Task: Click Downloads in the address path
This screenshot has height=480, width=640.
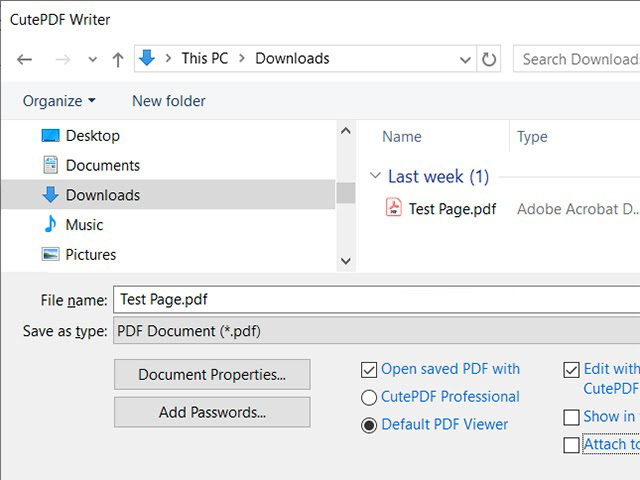Action: click(x=292, y=58)
